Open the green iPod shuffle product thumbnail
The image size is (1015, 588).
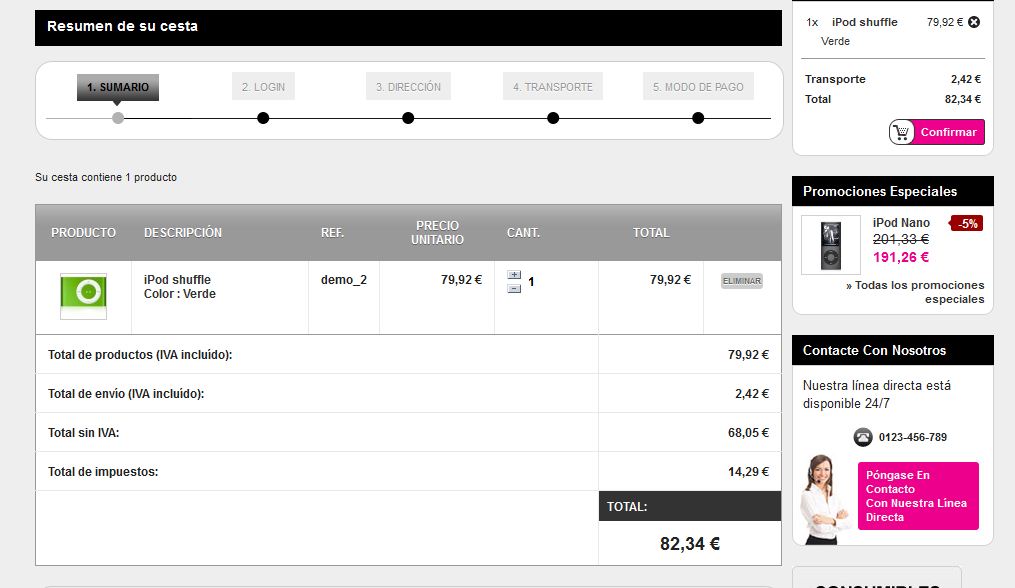point(83,294)
